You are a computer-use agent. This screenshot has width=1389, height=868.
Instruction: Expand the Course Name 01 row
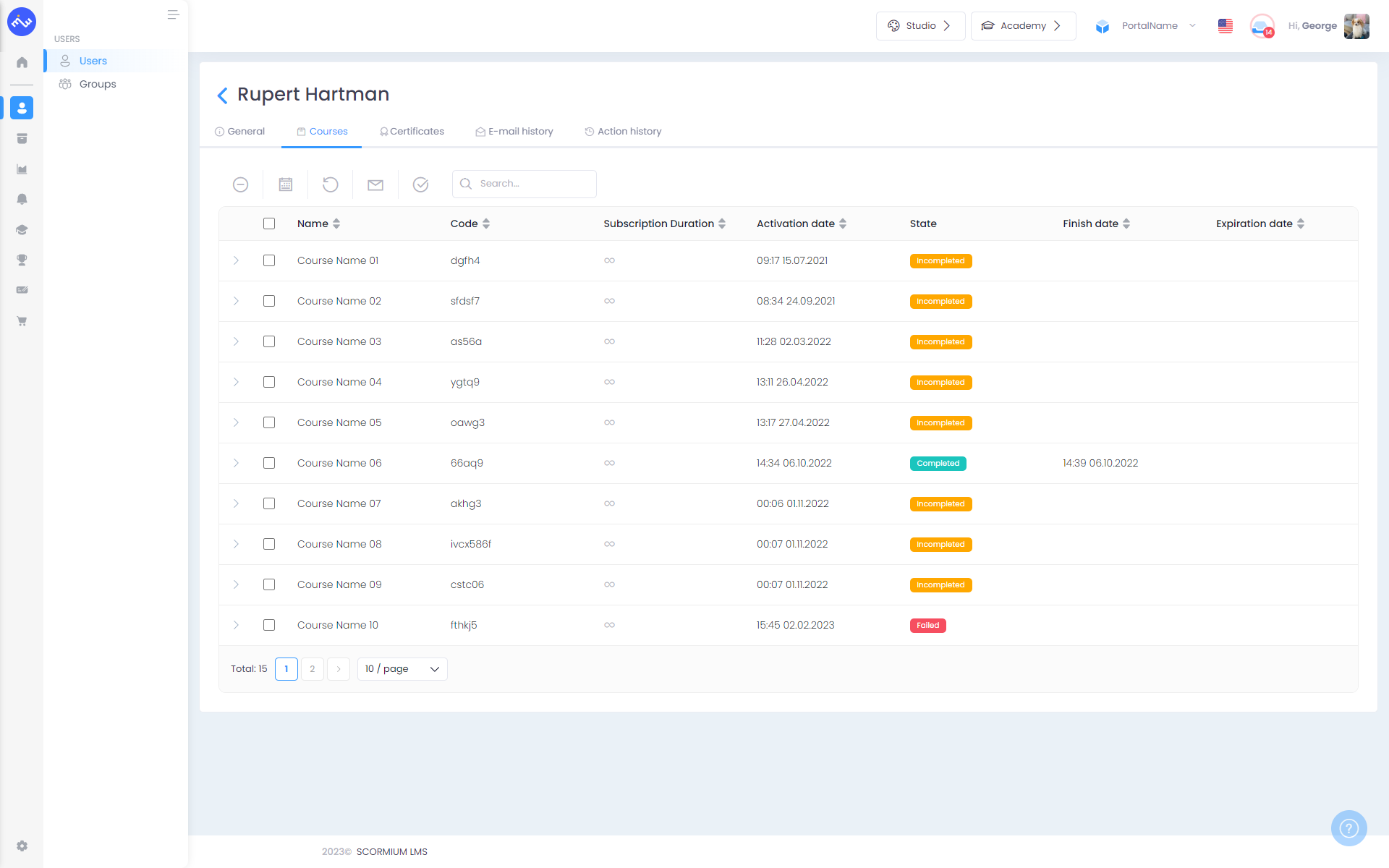pos(236,260)
